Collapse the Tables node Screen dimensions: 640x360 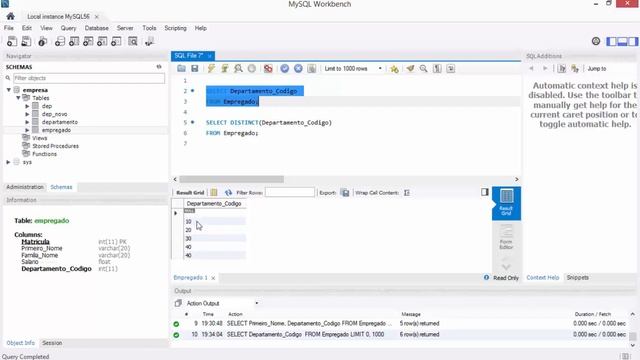click(18, 98)
